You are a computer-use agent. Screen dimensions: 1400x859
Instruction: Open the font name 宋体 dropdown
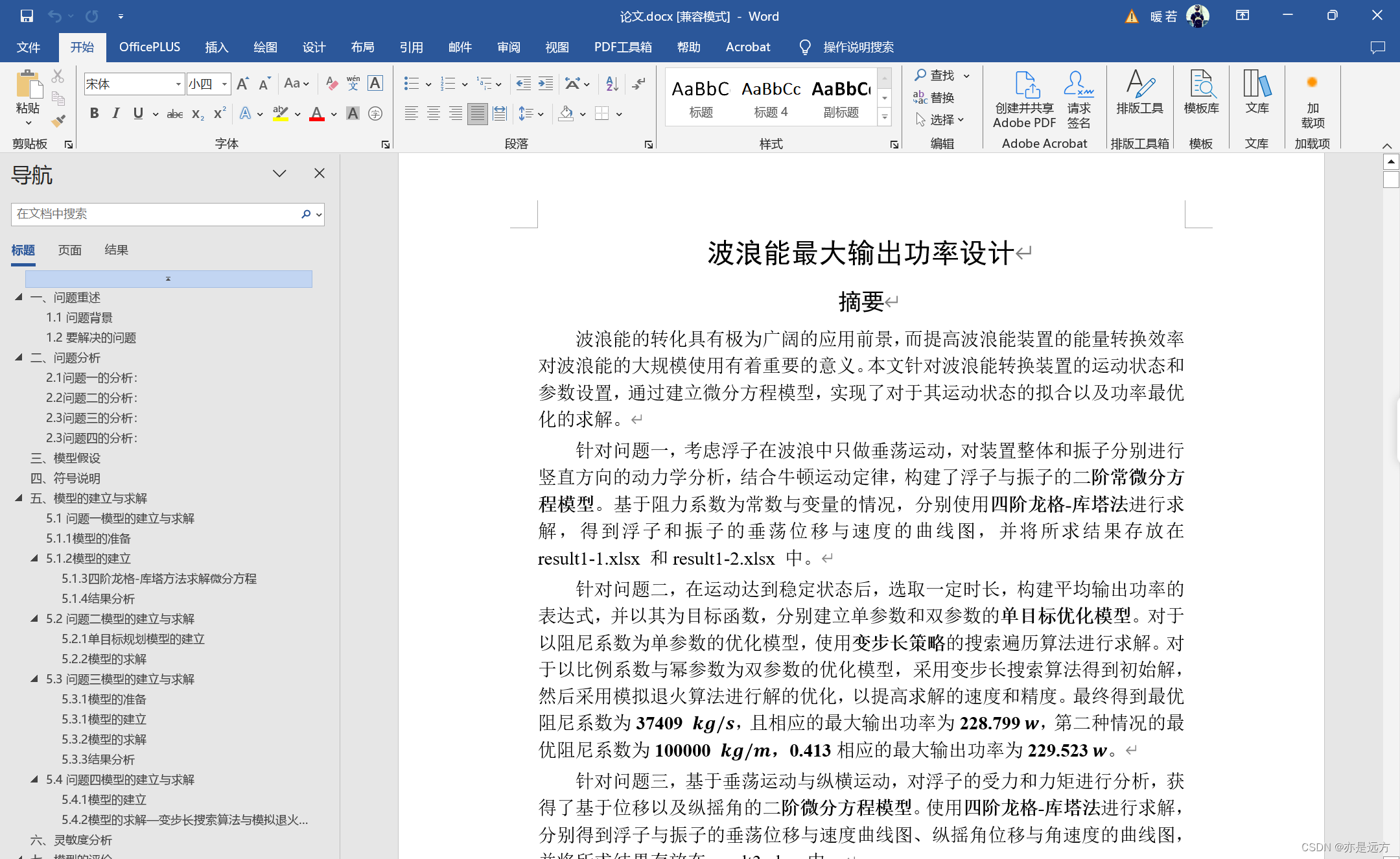click(x=178, y=84)
